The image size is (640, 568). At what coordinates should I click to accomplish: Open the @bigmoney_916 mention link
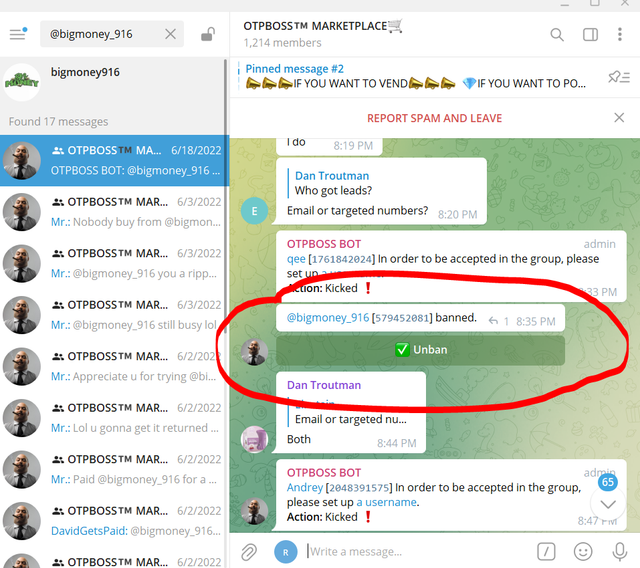point(328,317)
